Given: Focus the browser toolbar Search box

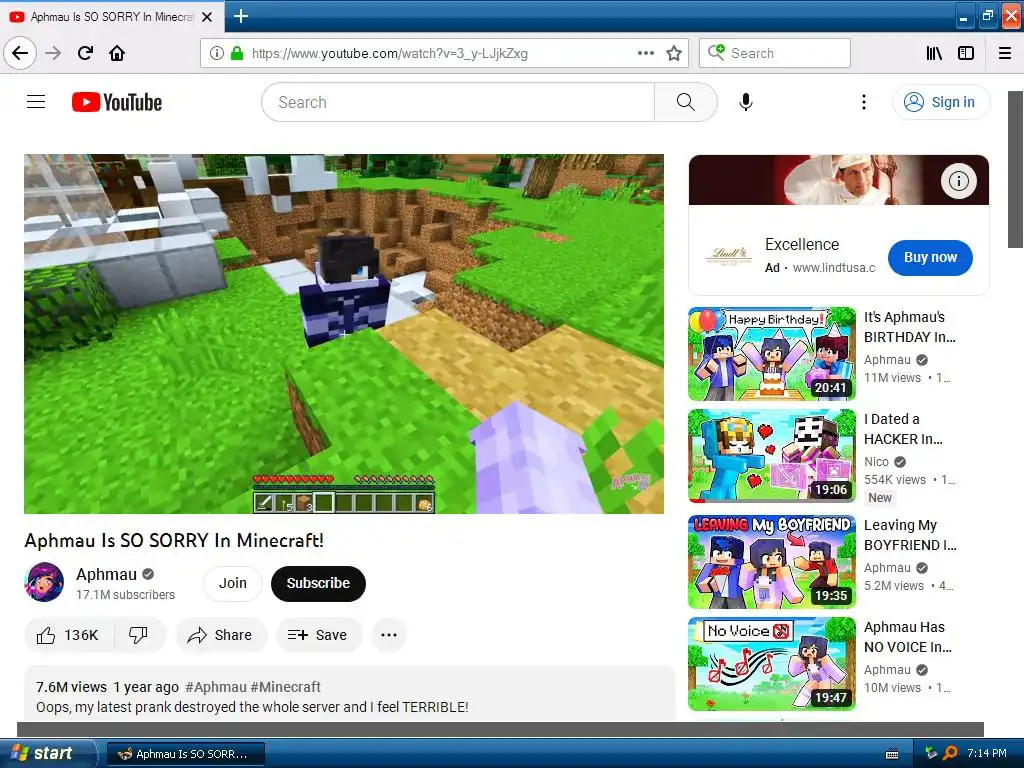Looking at the screenshot, I should click(775, 53).
